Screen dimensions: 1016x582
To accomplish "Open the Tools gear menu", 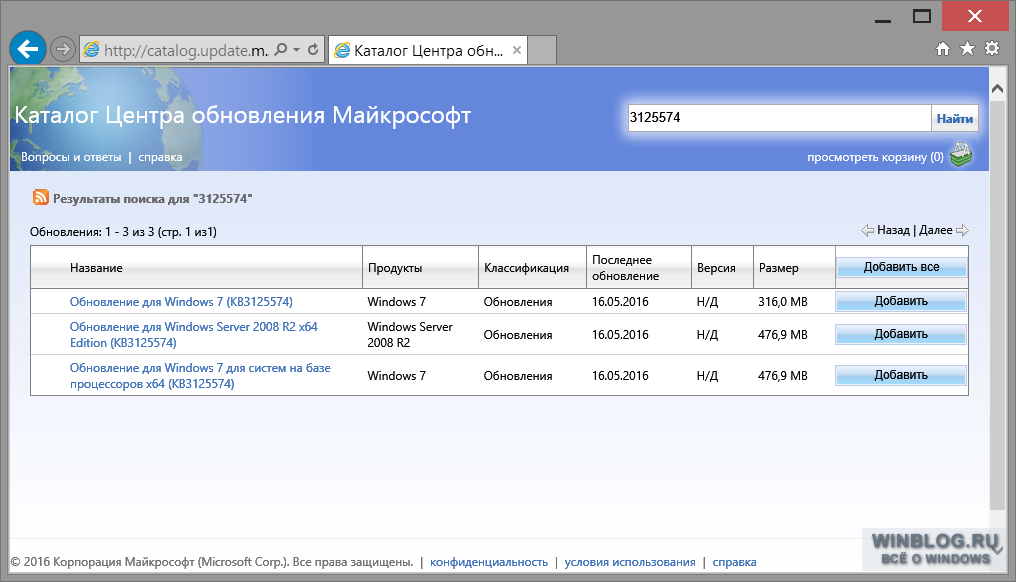I will [992, 49].
